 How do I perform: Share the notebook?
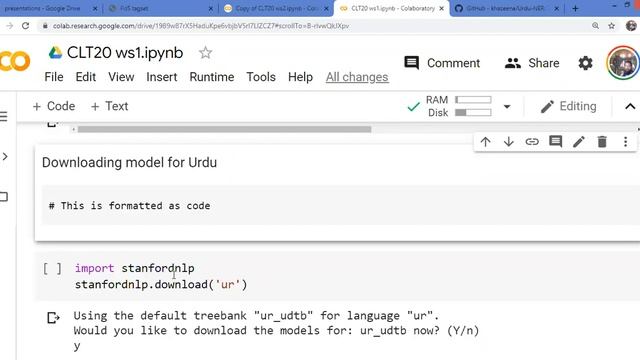532,63
